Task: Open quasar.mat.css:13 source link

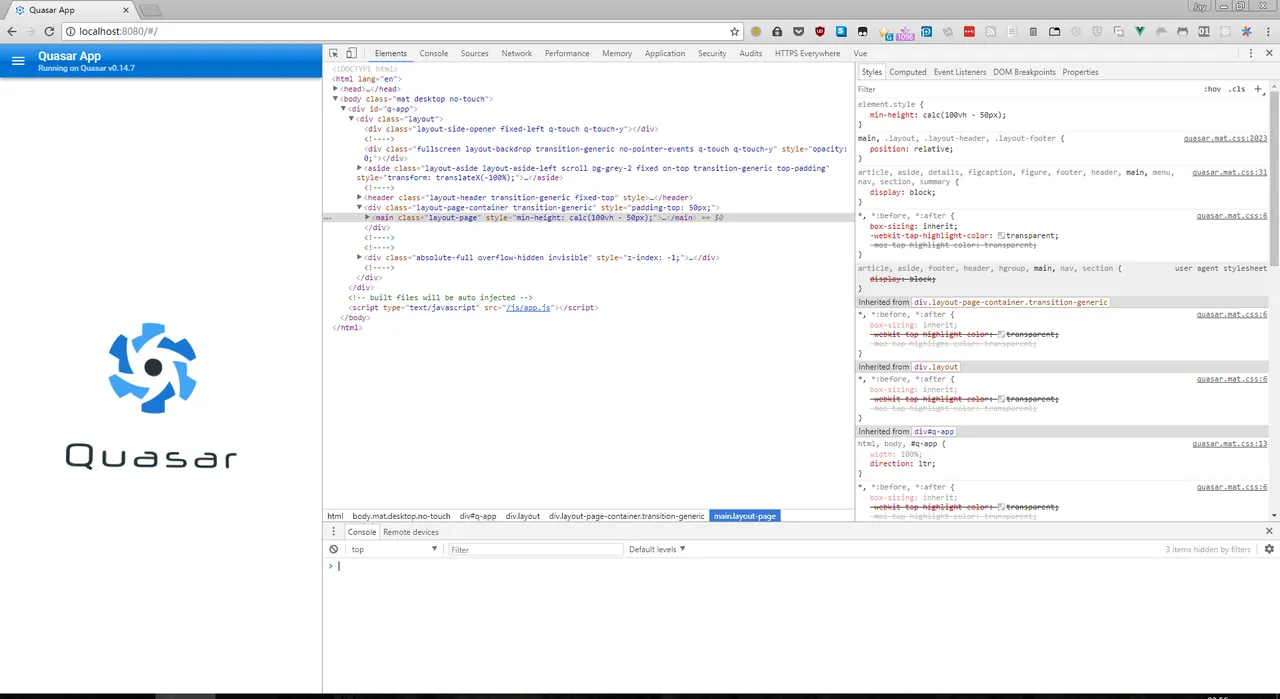Action: tap(1229, 443)
